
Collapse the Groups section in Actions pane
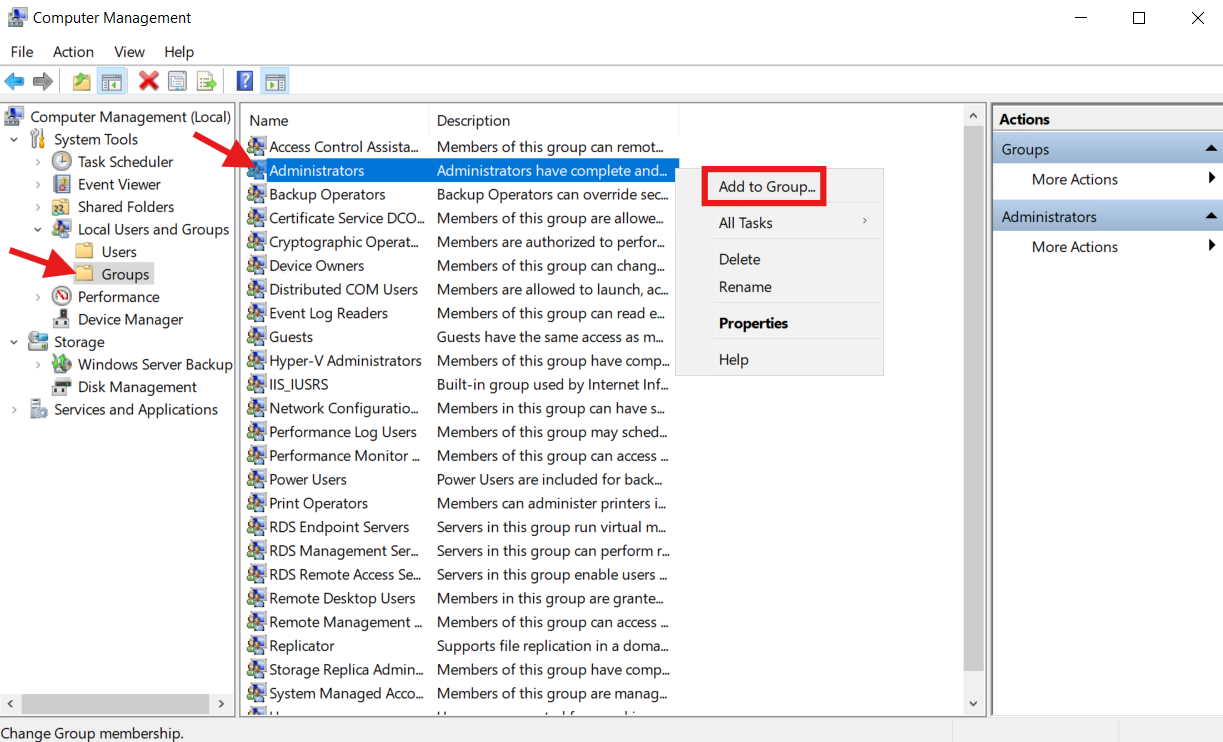1211,150
